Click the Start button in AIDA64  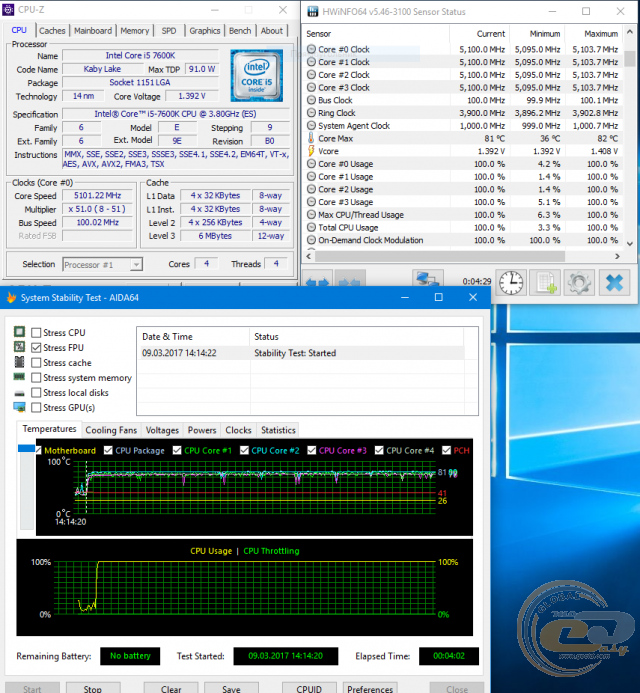coord(32,688)
